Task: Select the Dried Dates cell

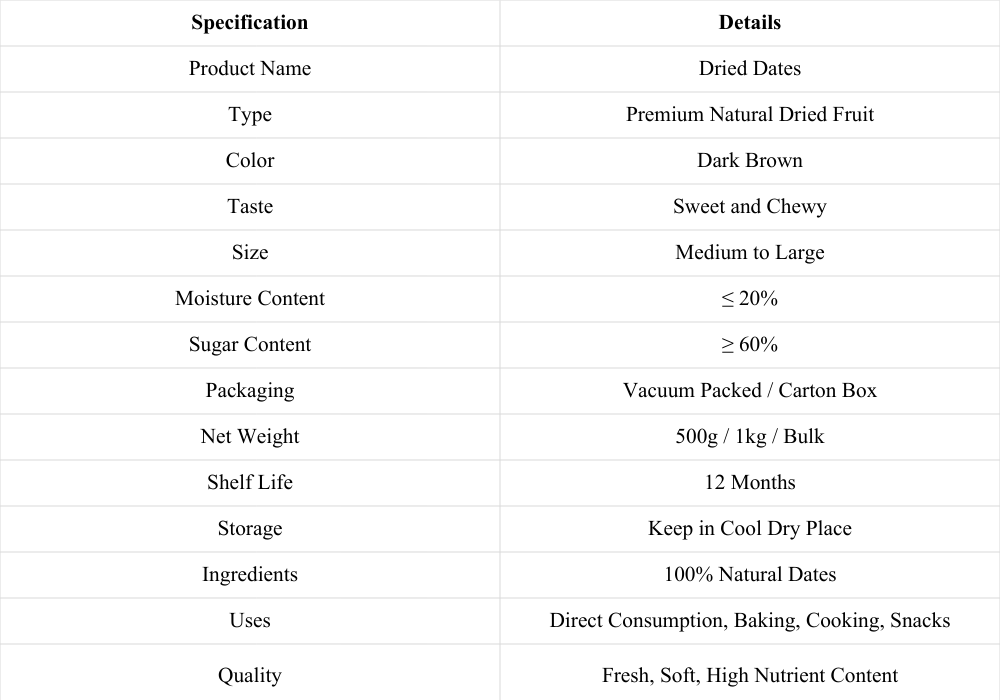Action: (x=749, y=68)
